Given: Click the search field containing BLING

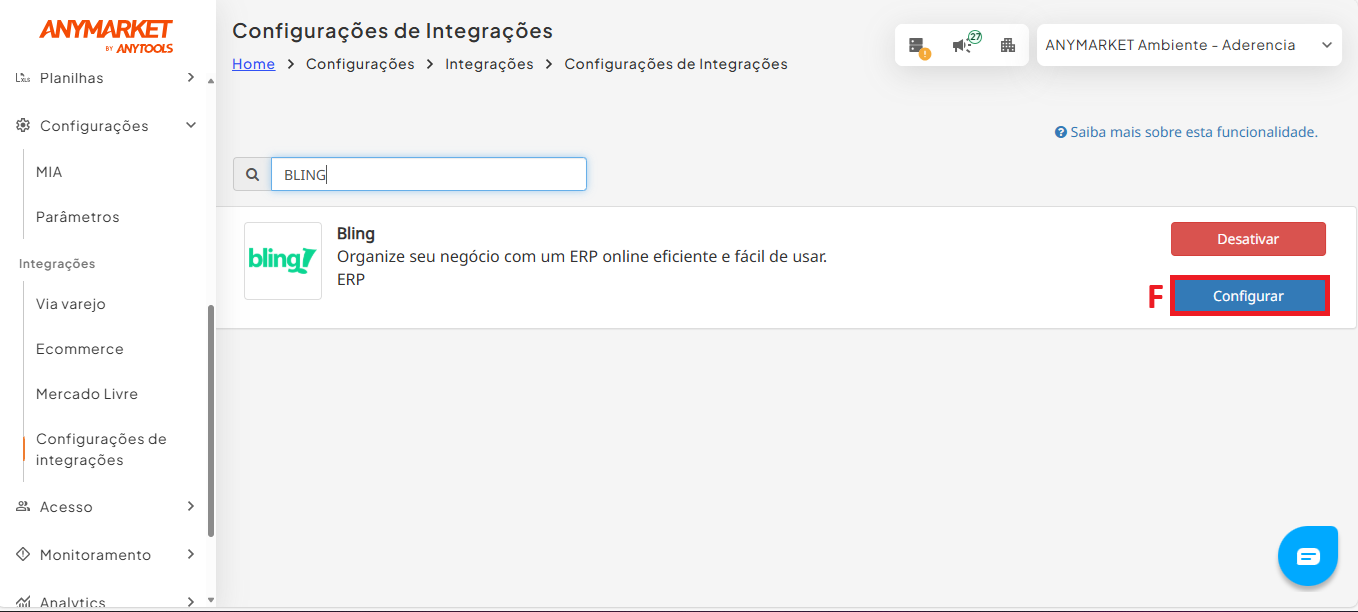Looking at the screenshot, I should 428,174.
